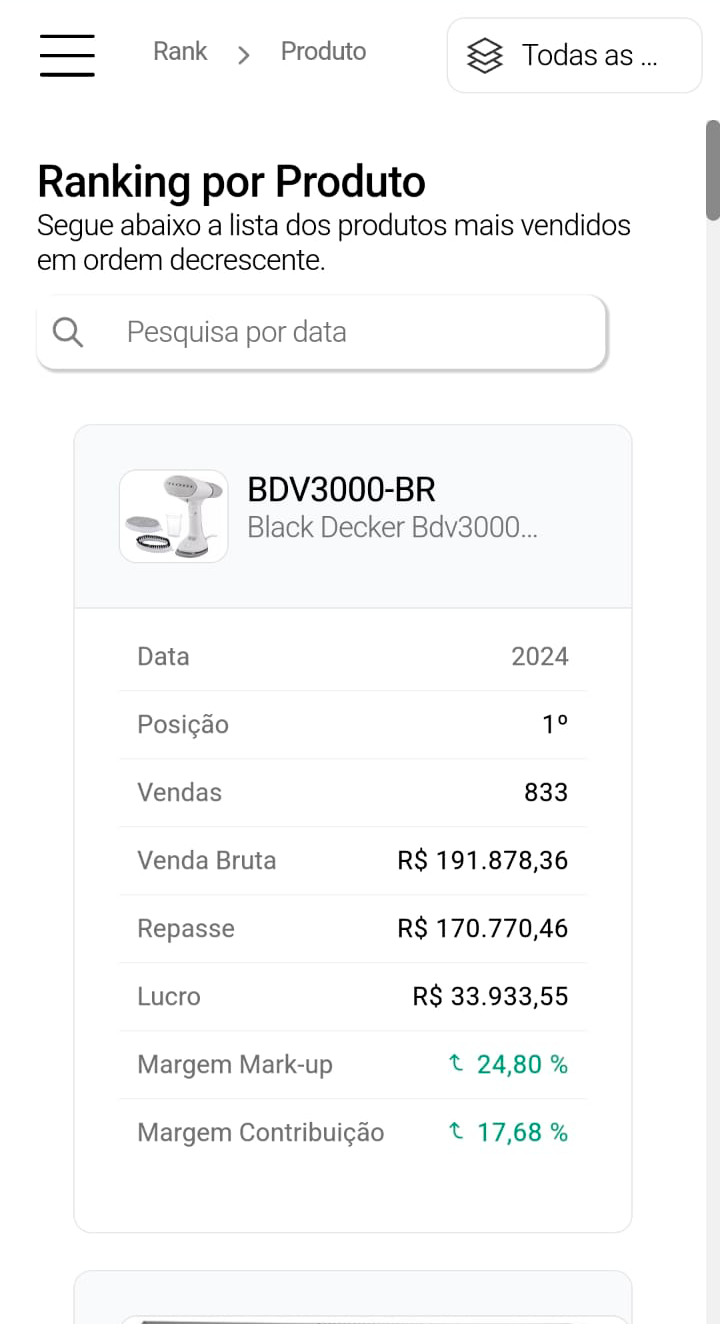
Task: Click the search magnifier icon
Action: tap(68, 332)
